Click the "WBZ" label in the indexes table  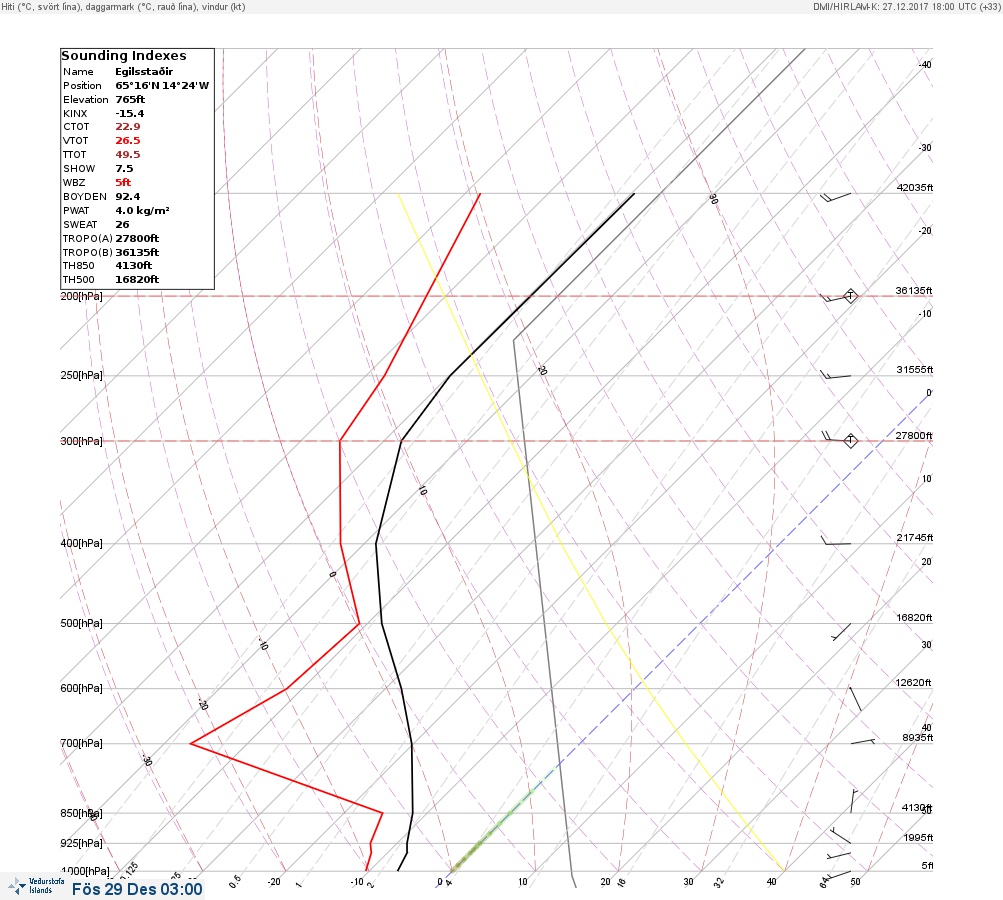tap(74, 183)
